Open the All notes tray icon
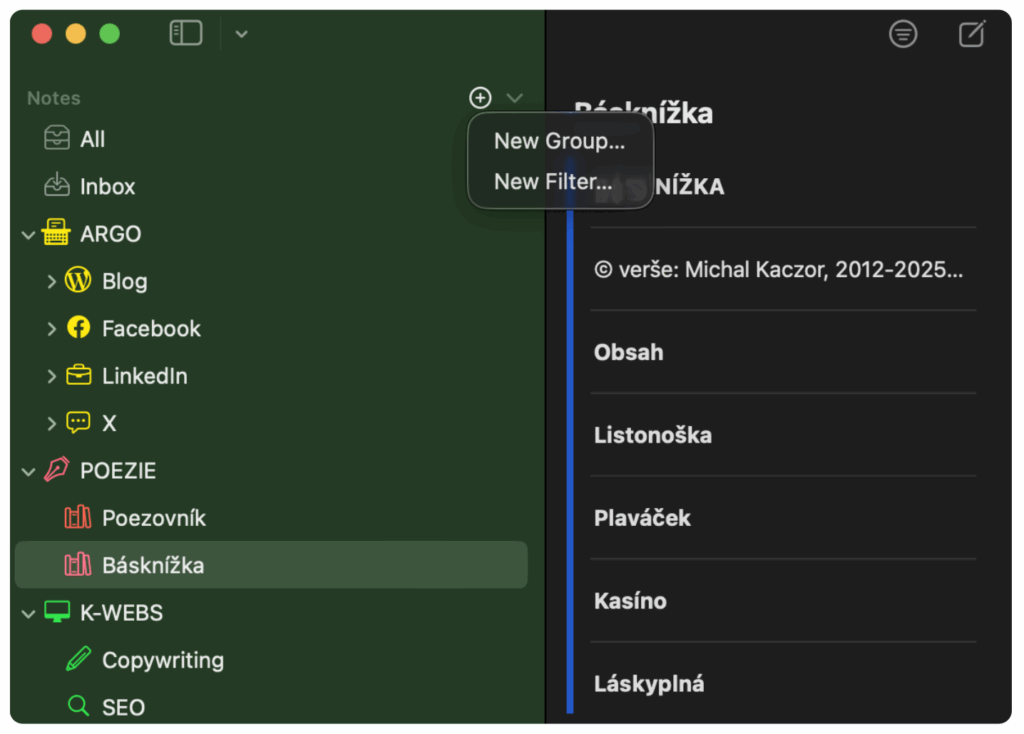 coord(57,139)
